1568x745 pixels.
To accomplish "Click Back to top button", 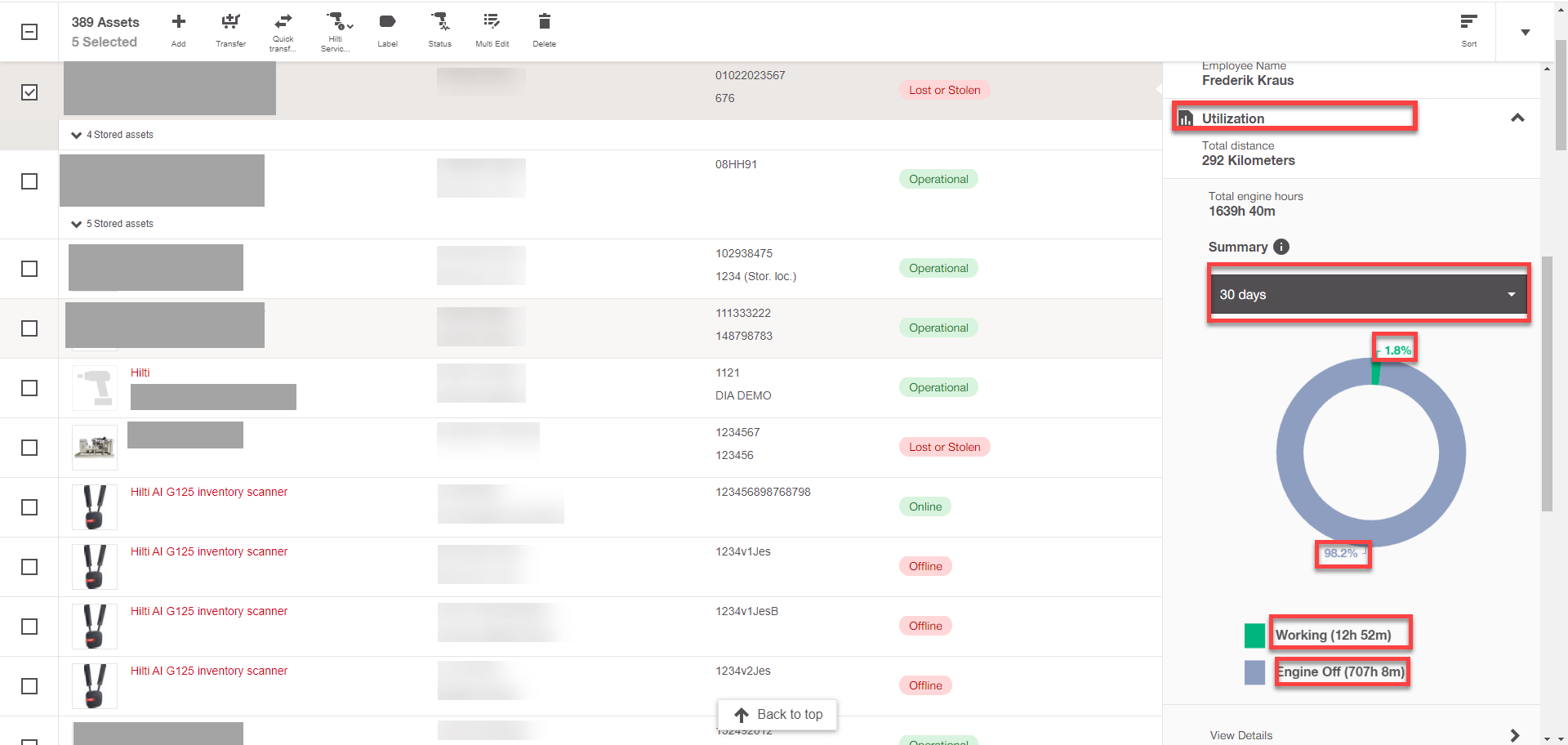I will (x=777, y=715).
